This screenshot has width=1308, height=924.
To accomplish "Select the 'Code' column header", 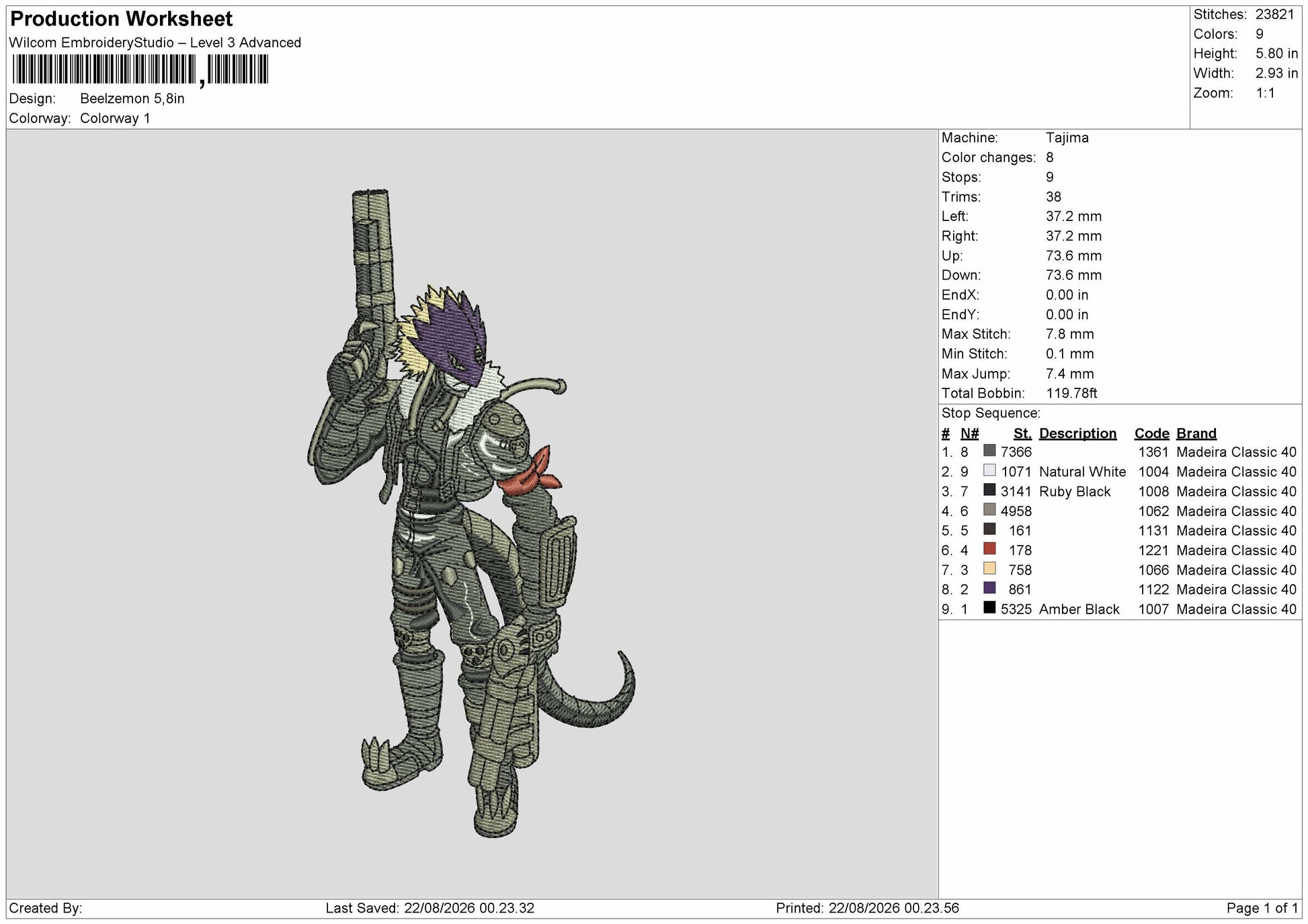I will (x=1152, y=433).
